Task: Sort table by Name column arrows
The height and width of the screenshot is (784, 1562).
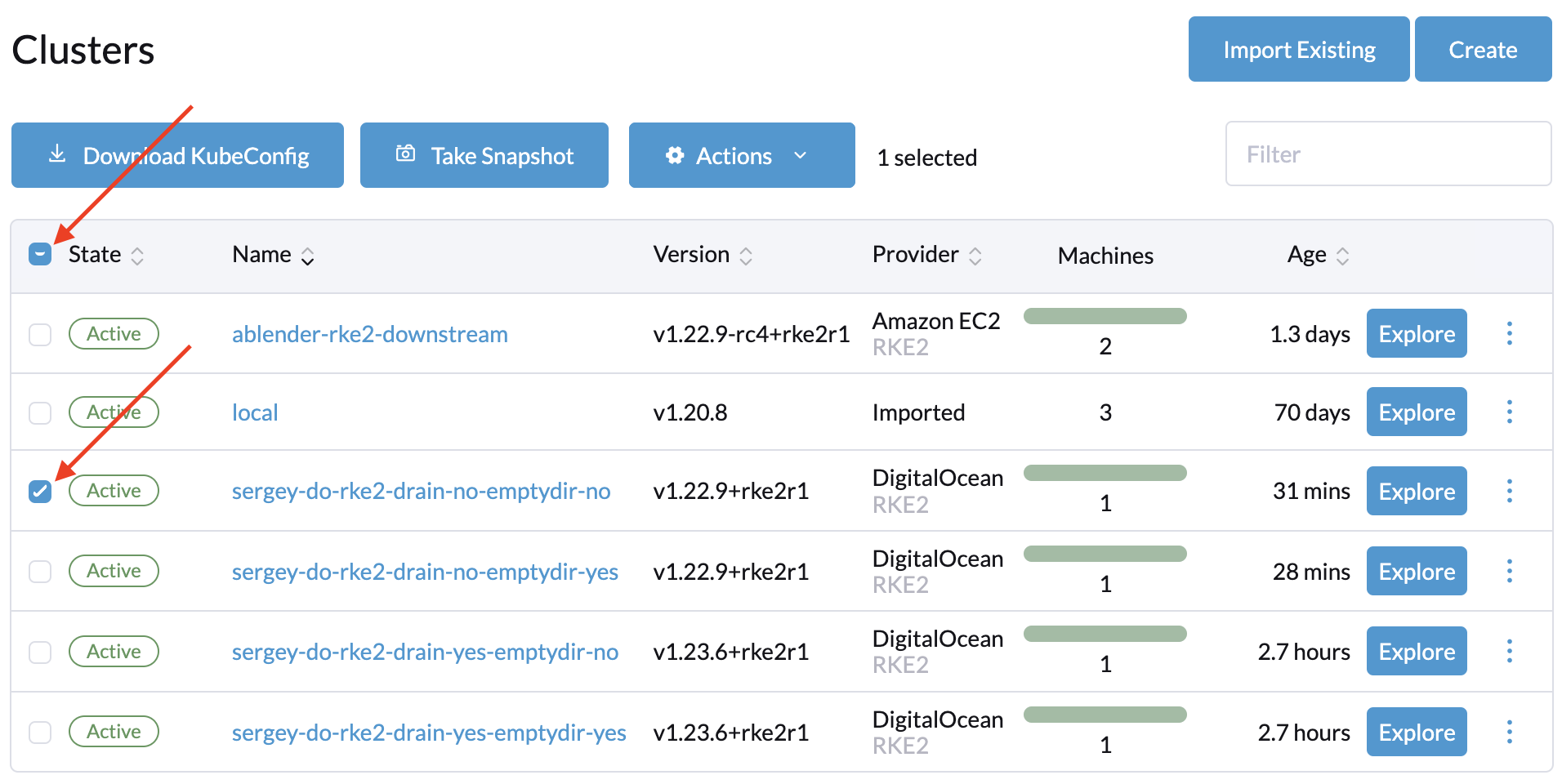Action: (x=307, y=256)
